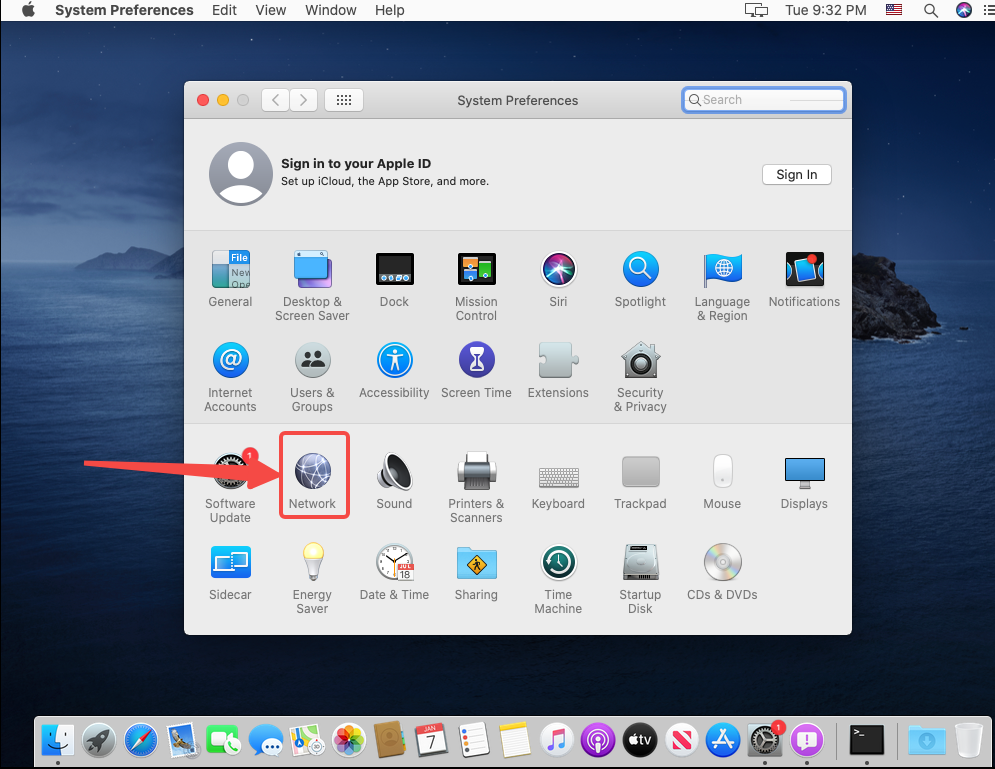Open Sharing preferences
The image size is (995, 769).
pyautogui.click(x=477, y=572)
